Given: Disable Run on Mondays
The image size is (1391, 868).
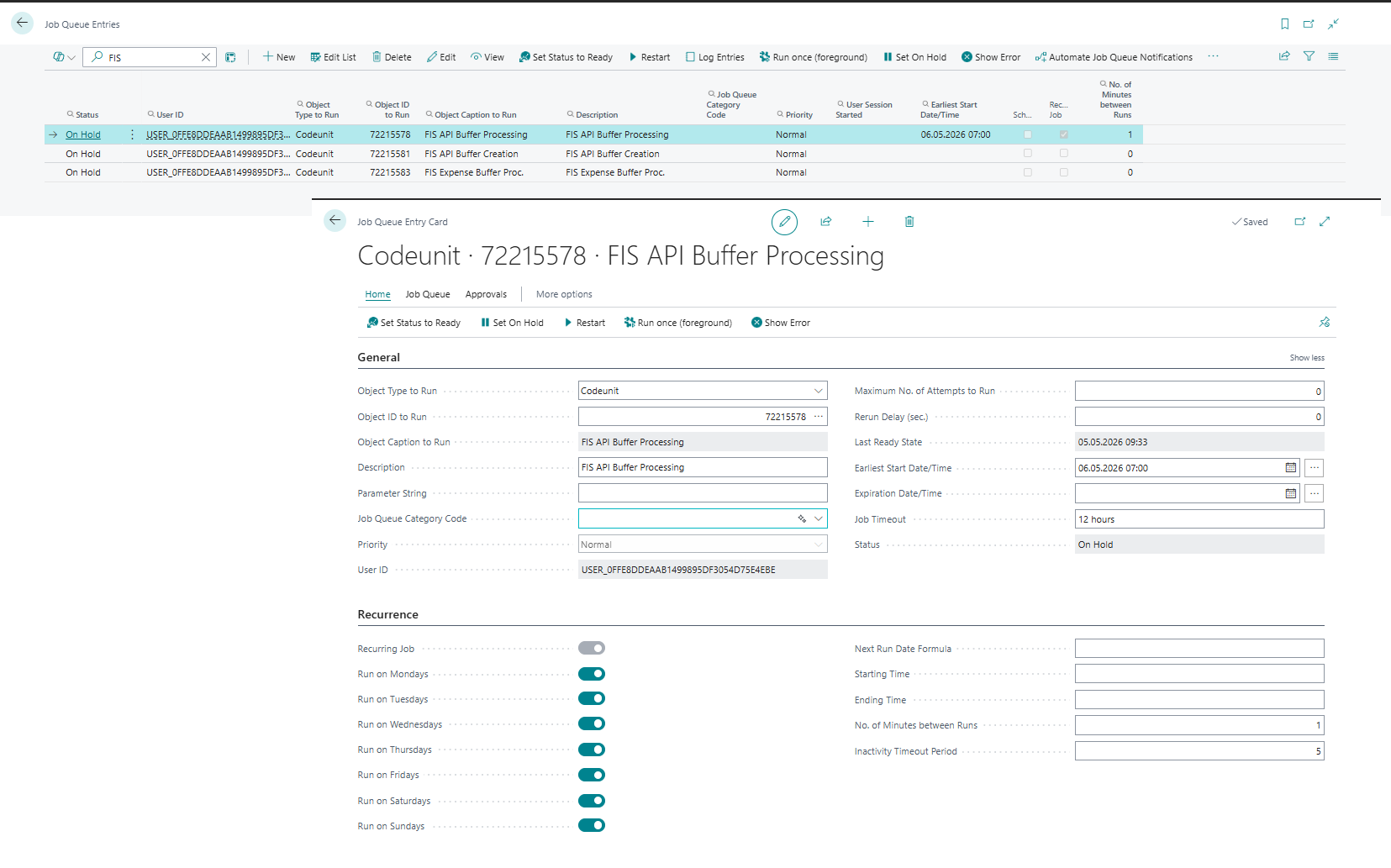Looking at the screenshot, I should point(592,674).
